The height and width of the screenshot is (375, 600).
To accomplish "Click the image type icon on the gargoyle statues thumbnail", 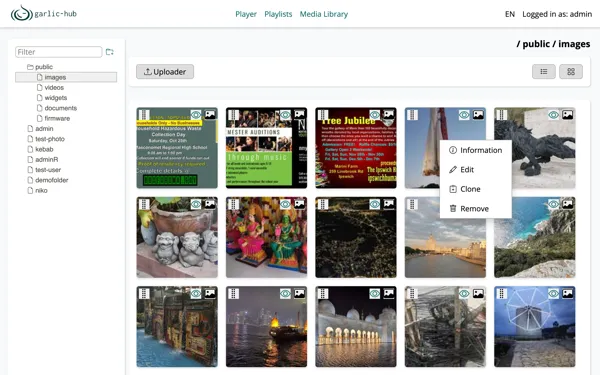I will [x=210, y=204].
